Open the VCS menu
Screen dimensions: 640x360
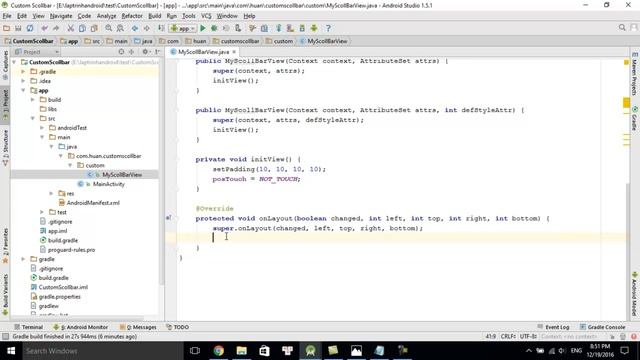(x=206, y=16)
